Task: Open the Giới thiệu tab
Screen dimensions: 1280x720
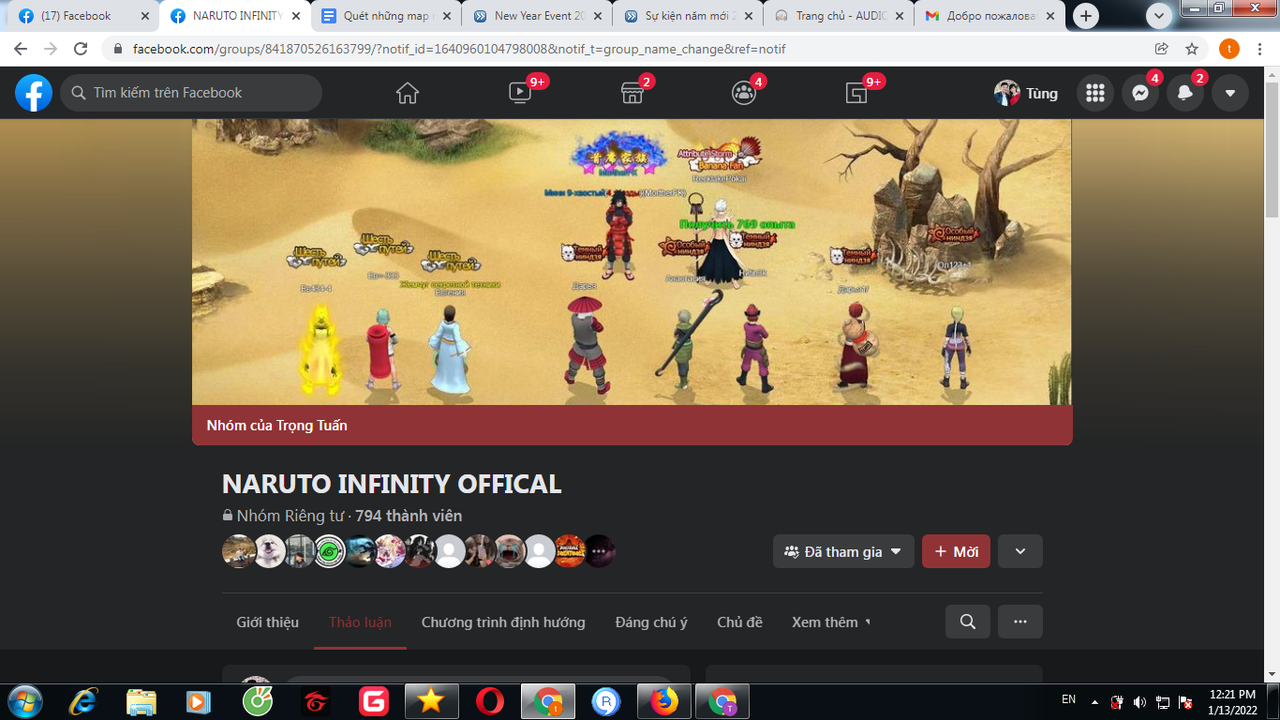Action: pyautogui.click(x=267, y=622)
